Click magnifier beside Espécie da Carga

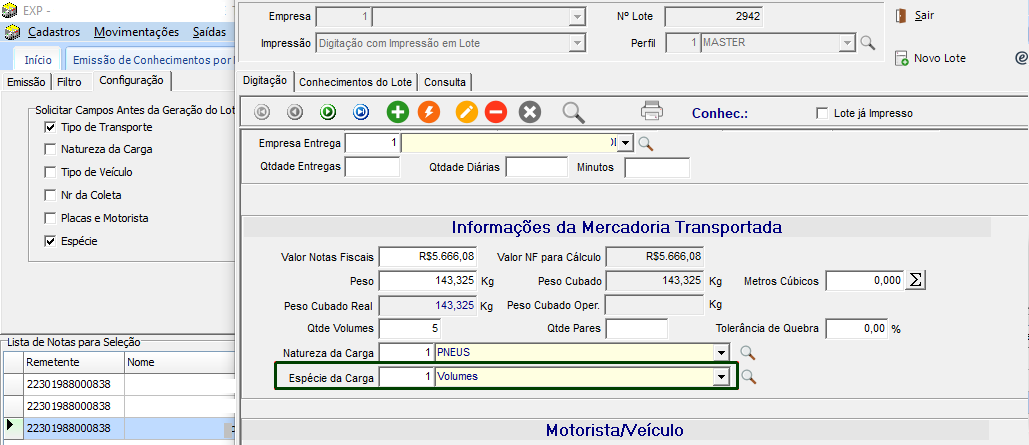pyautogui.click(x=748, y=377)
